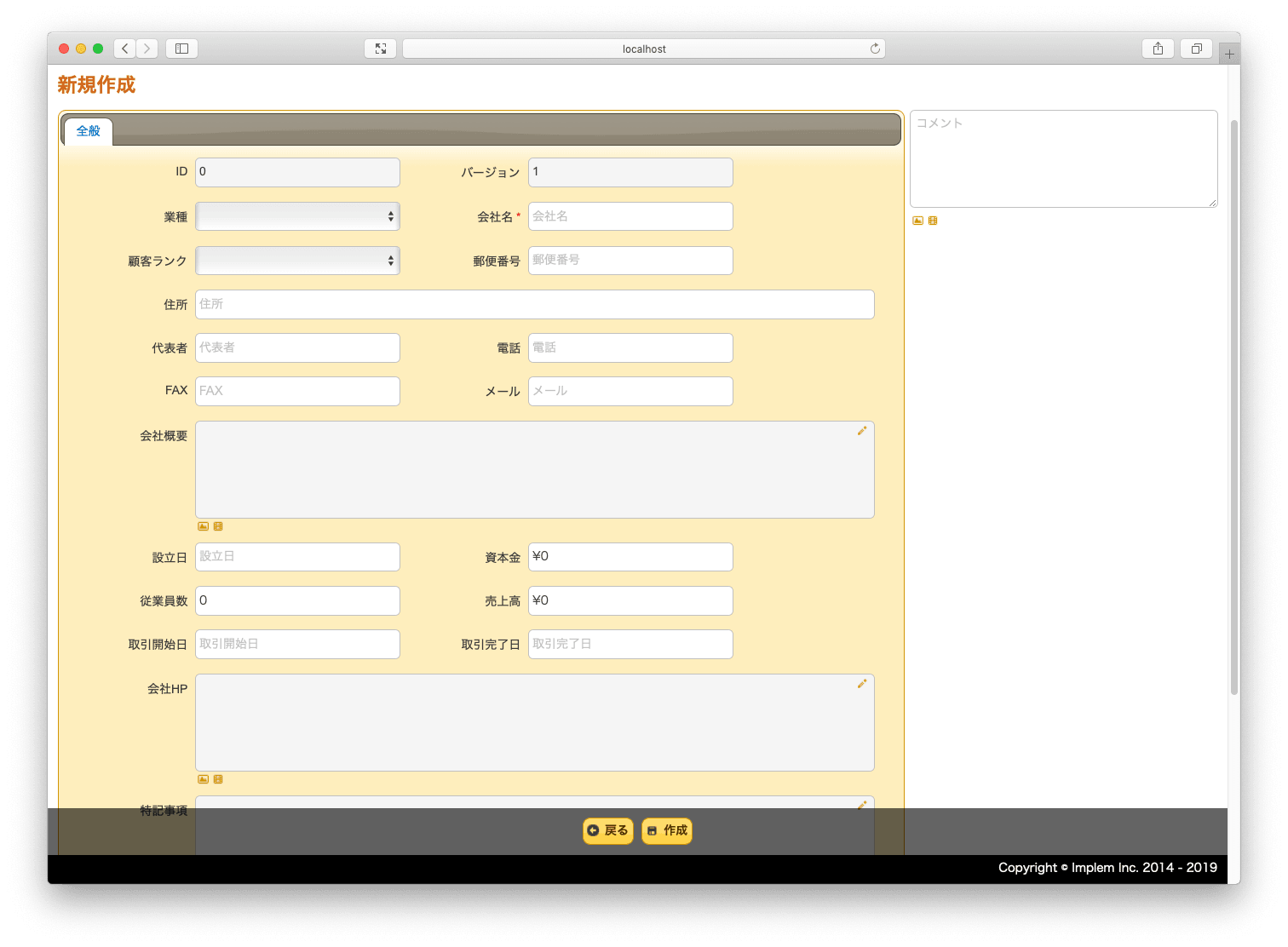Click the reload icon in the address bar
This screenshot has height=947, width=1288.
click(x=875, y=49)
